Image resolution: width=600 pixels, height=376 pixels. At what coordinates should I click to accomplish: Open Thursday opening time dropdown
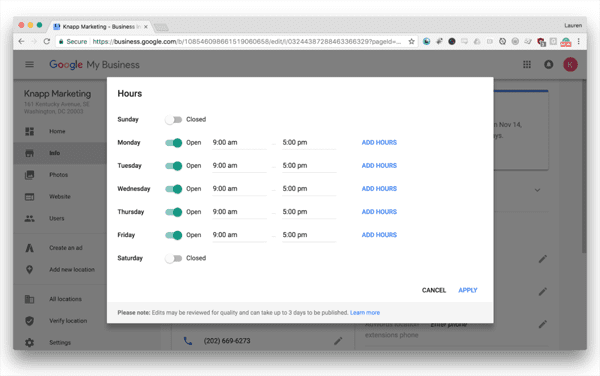pyautogui.click(x=239, y=212)
